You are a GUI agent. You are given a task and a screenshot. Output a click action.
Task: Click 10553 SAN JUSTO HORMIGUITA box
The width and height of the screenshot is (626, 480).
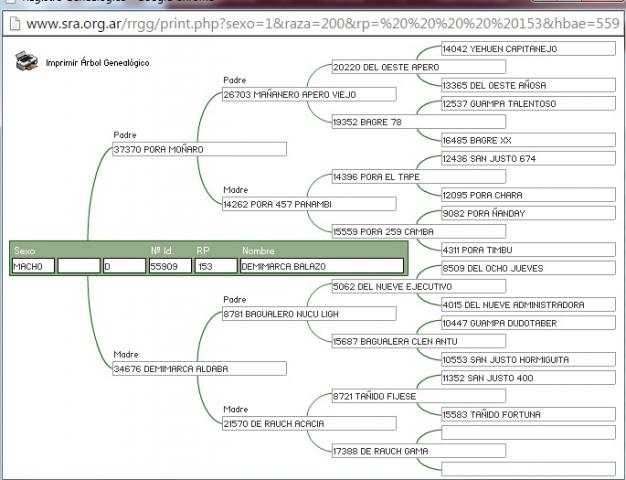pyautogui.click(x=528, y=359)
